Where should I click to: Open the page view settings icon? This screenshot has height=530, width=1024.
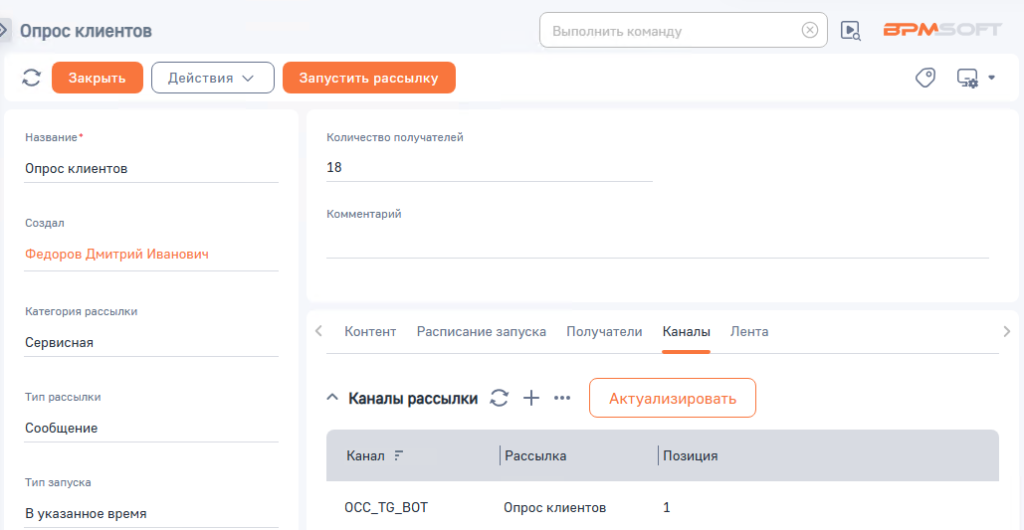tap(967, 78)
